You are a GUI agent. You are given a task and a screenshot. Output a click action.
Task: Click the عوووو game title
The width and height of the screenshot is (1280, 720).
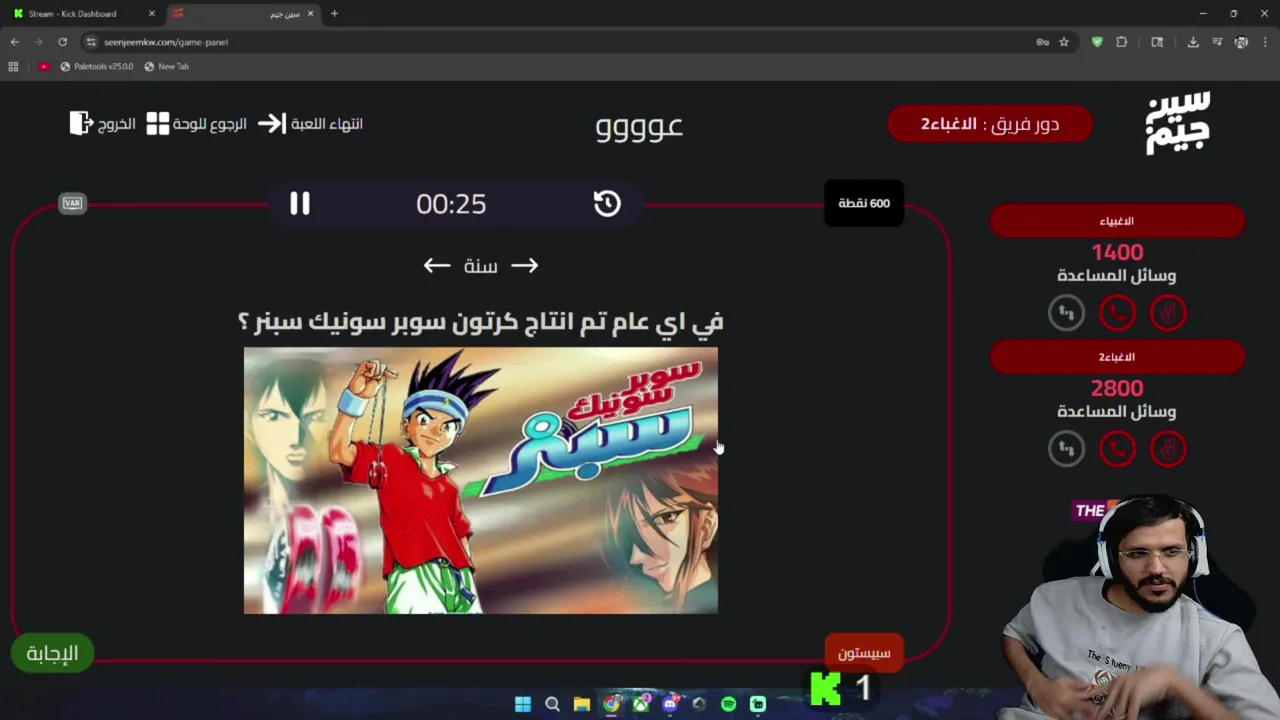[x=639, y=127]
